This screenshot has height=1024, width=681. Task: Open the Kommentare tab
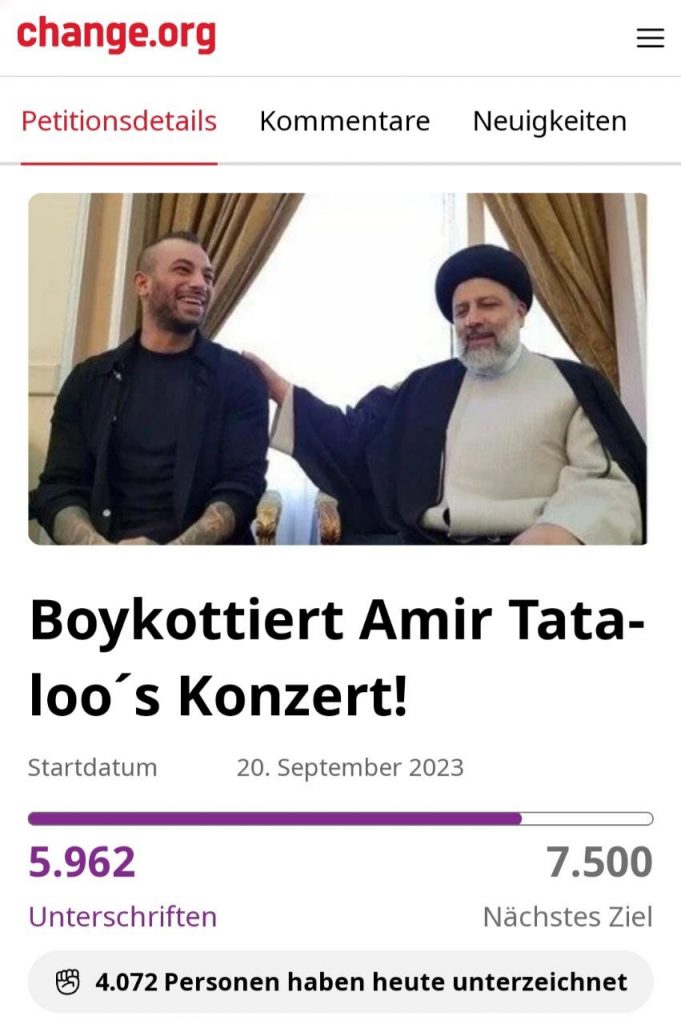tap(345, 121)
